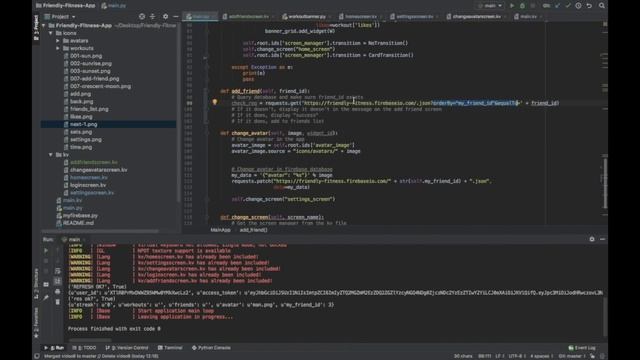Click the yellow lightbulb intention icon
640x360 pixels.
point(215,102)
